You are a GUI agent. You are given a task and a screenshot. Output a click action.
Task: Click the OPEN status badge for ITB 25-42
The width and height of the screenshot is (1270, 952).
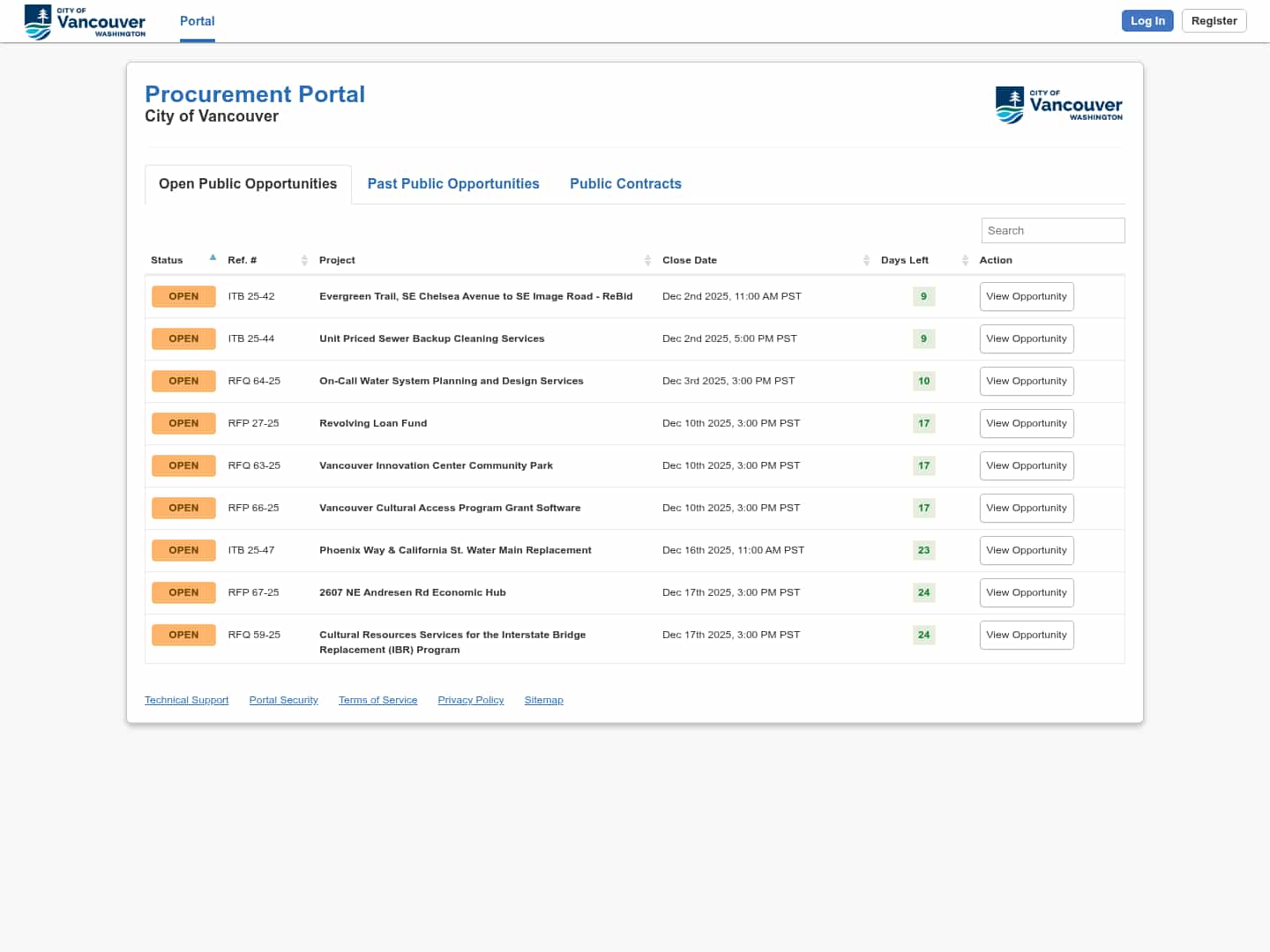tap(183, 296)
